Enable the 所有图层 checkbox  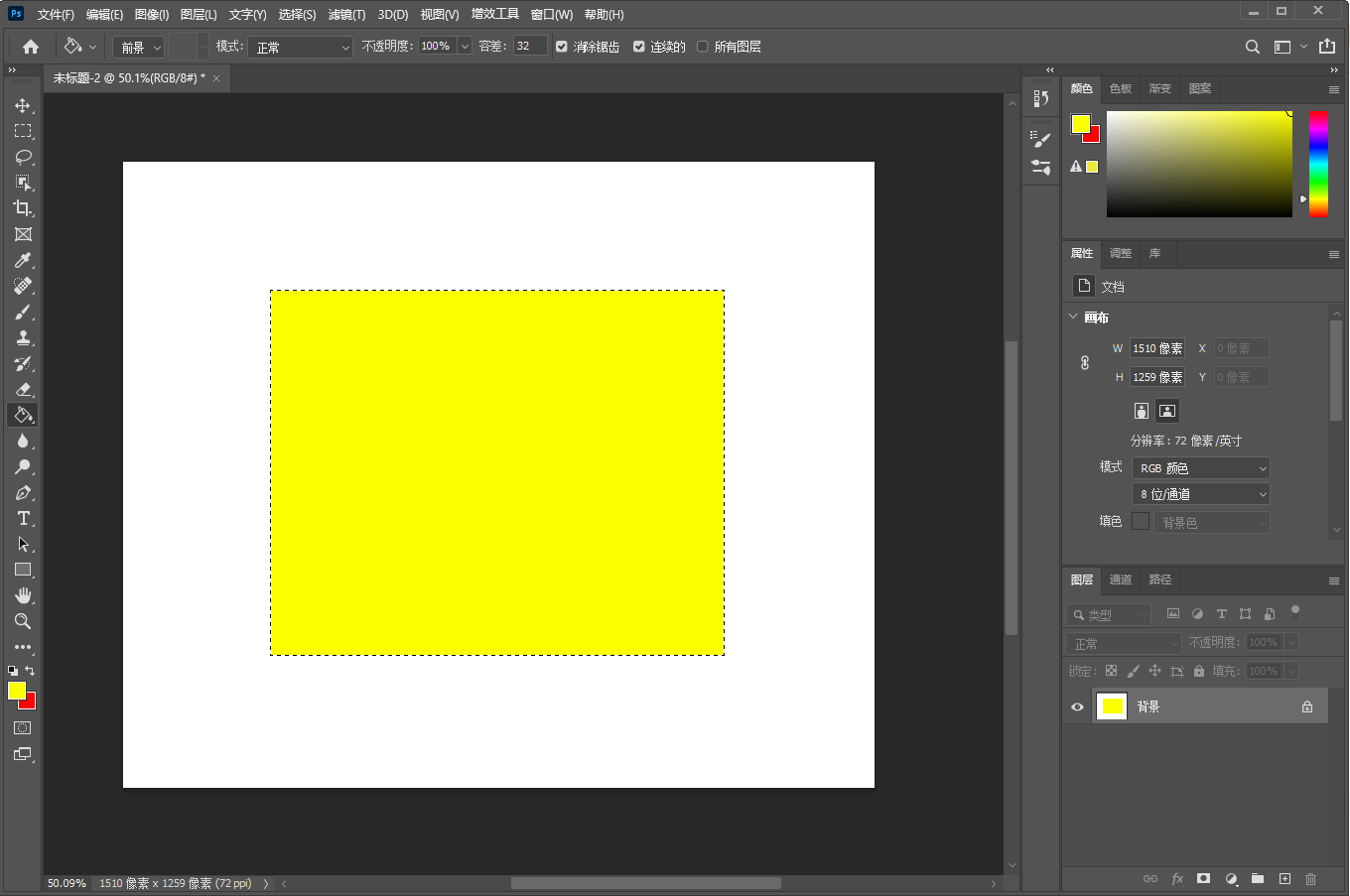point(703,47)
